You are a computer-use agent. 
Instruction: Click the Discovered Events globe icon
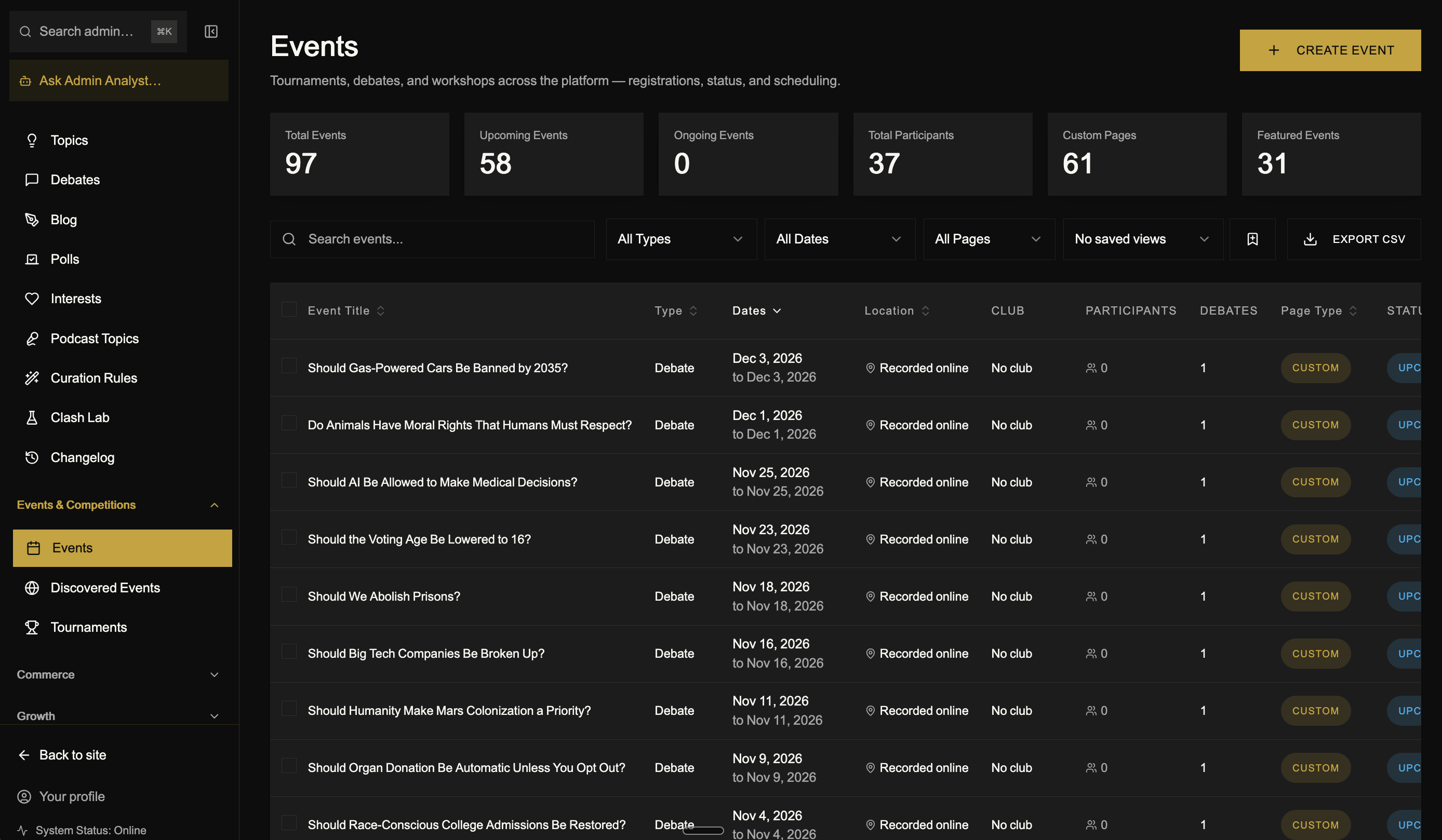[x=32, y=588]
